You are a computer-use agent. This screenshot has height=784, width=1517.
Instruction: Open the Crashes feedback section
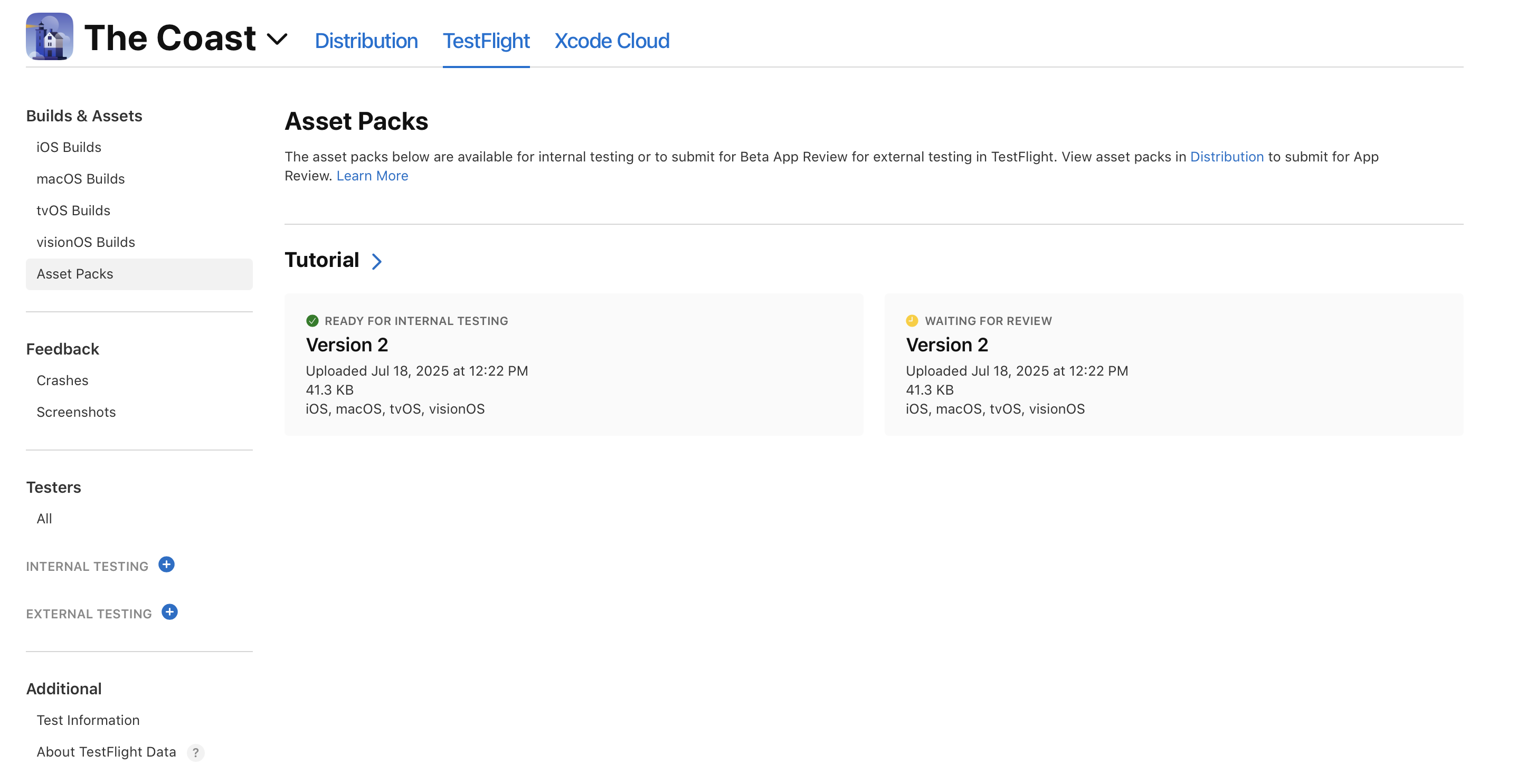(62, 380)
